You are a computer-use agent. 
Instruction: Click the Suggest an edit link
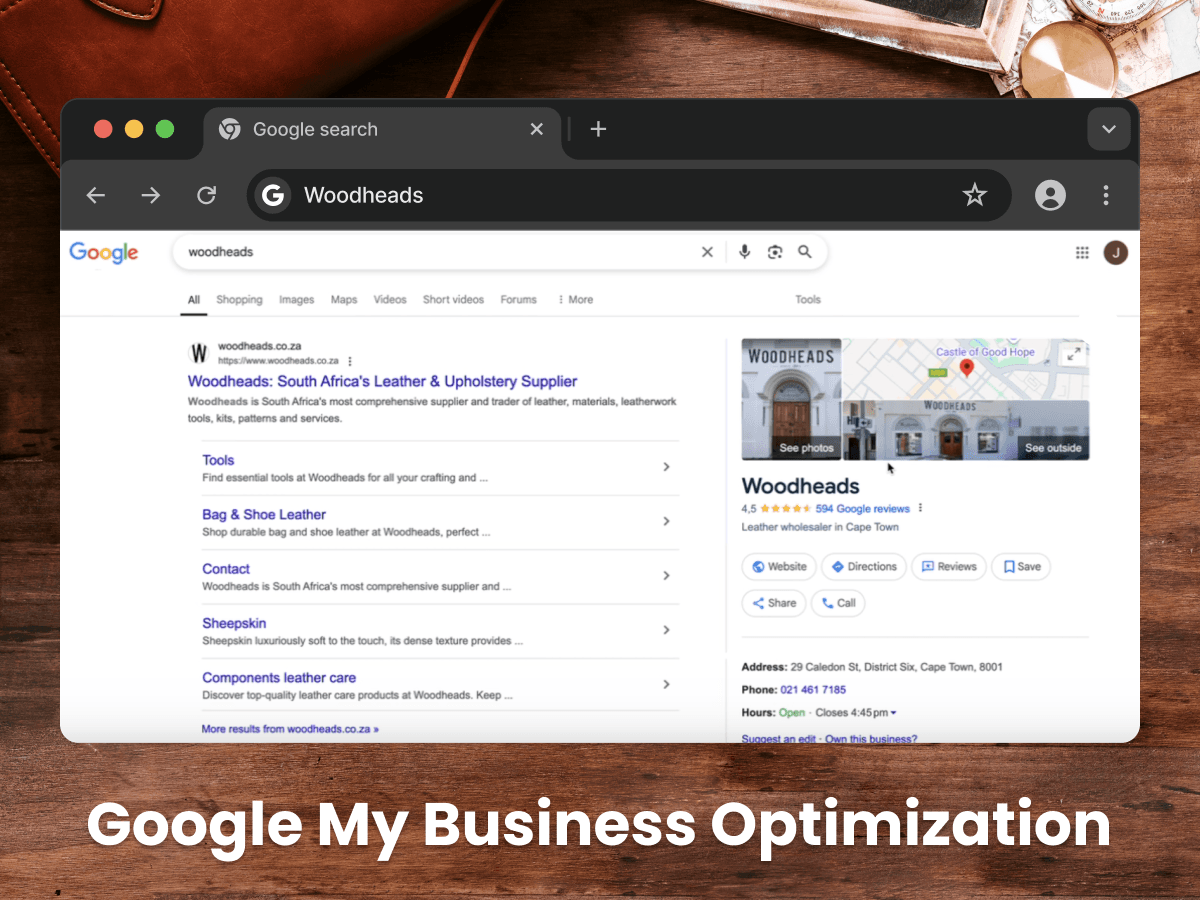coord(779,740)
